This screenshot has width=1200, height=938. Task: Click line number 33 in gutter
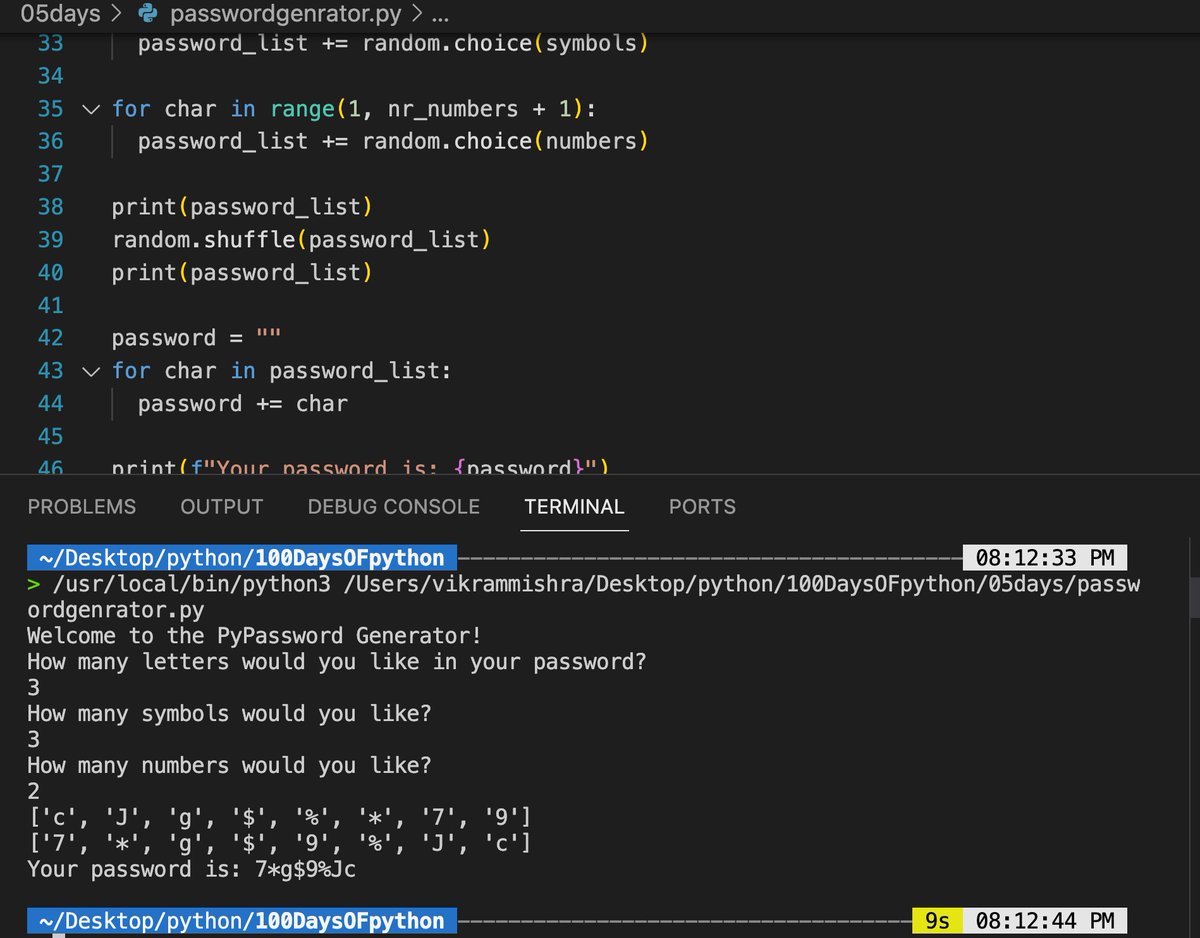pyautogui.click(x=50, y=43)
